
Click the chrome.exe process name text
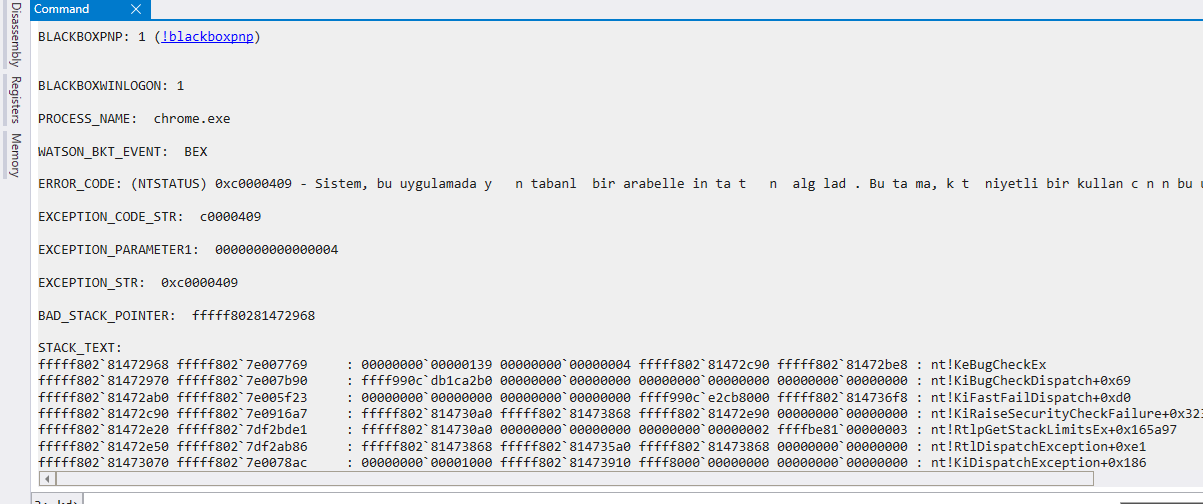[x=192, y=119]
